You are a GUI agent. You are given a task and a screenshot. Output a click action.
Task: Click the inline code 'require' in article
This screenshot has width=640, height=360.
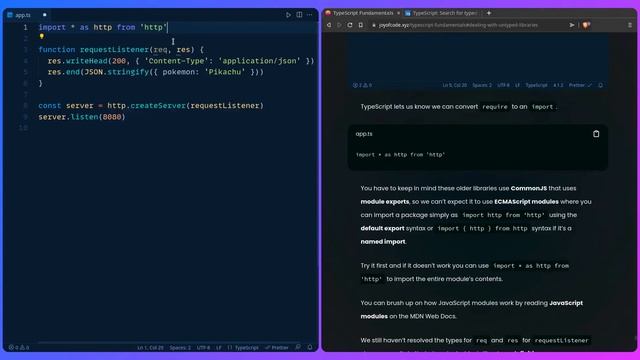[495, 107]
